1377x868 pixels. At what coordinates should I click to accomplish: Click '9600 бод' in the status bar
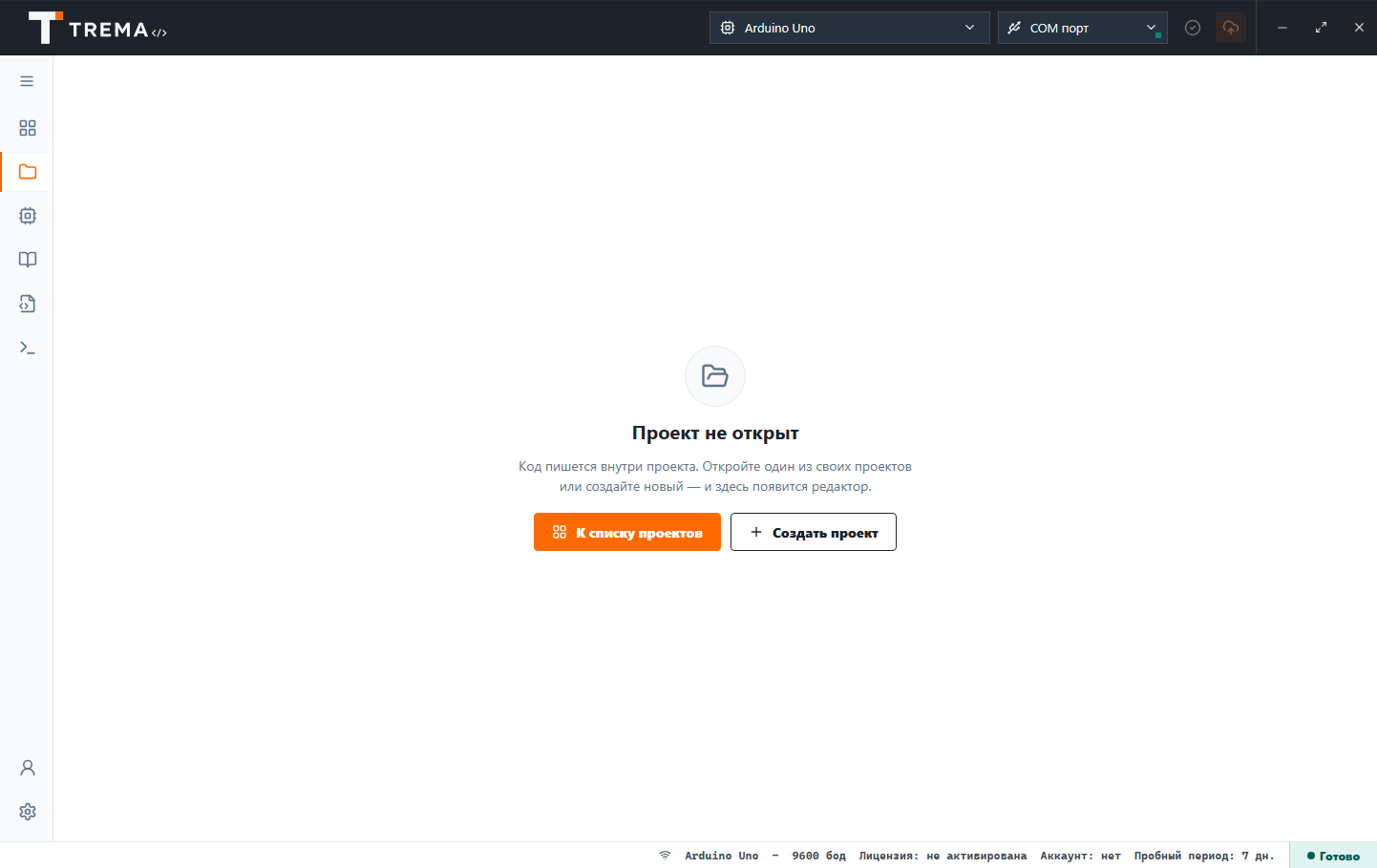tap(818, 856)
